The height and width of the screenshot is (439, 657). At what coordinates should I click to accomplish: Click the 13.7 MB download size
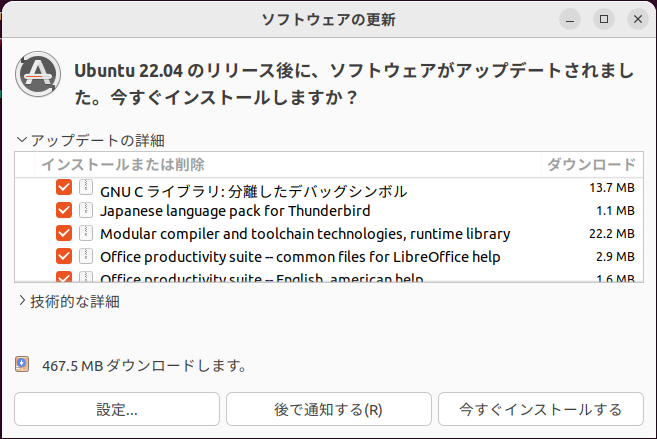[x=612, y=188]
